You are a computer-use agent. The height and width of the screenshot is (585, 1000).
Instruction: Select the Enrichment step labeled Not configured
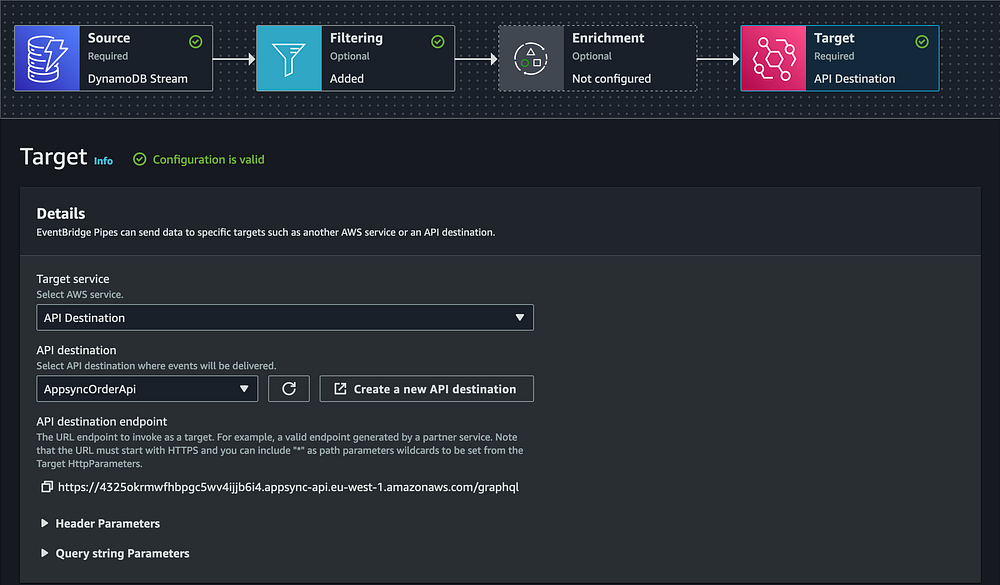[x=598, y=59]
